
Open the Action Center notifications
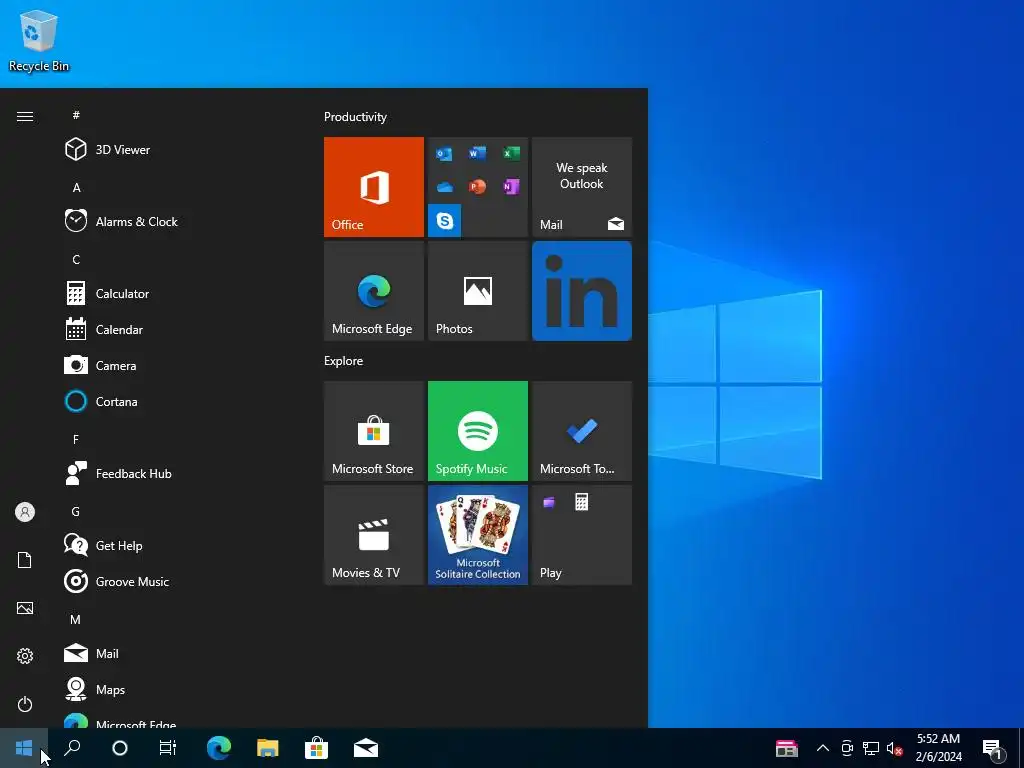993,748
